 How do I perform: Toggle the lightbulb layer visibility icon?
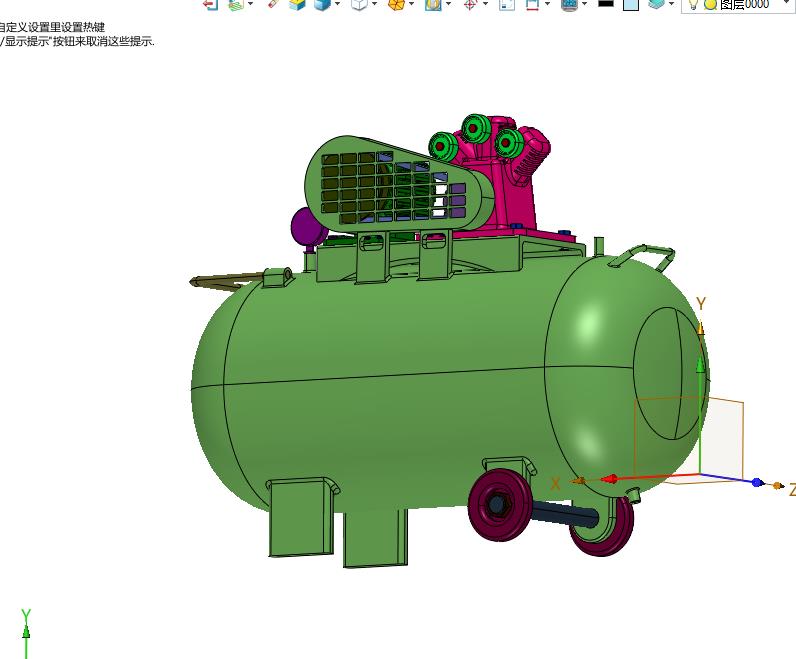coord(693,4)
